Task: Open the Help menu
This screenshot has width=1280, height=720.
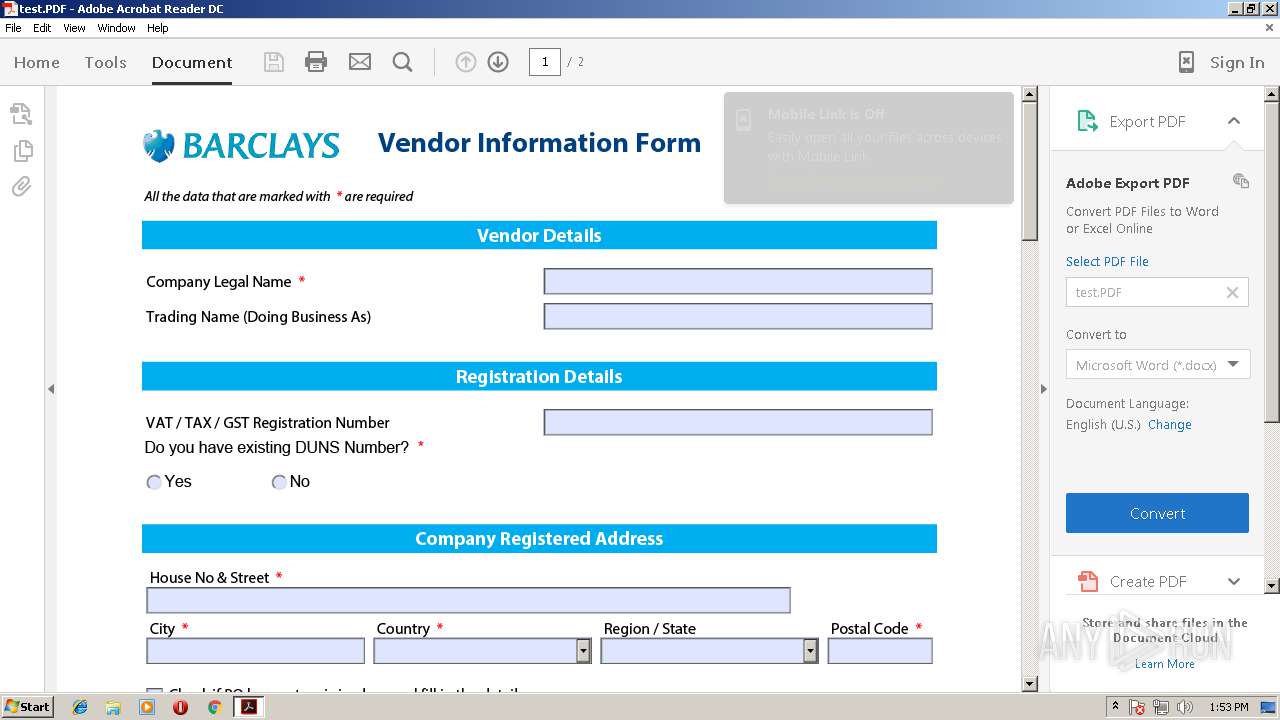Action: click(x=158, y=28)
